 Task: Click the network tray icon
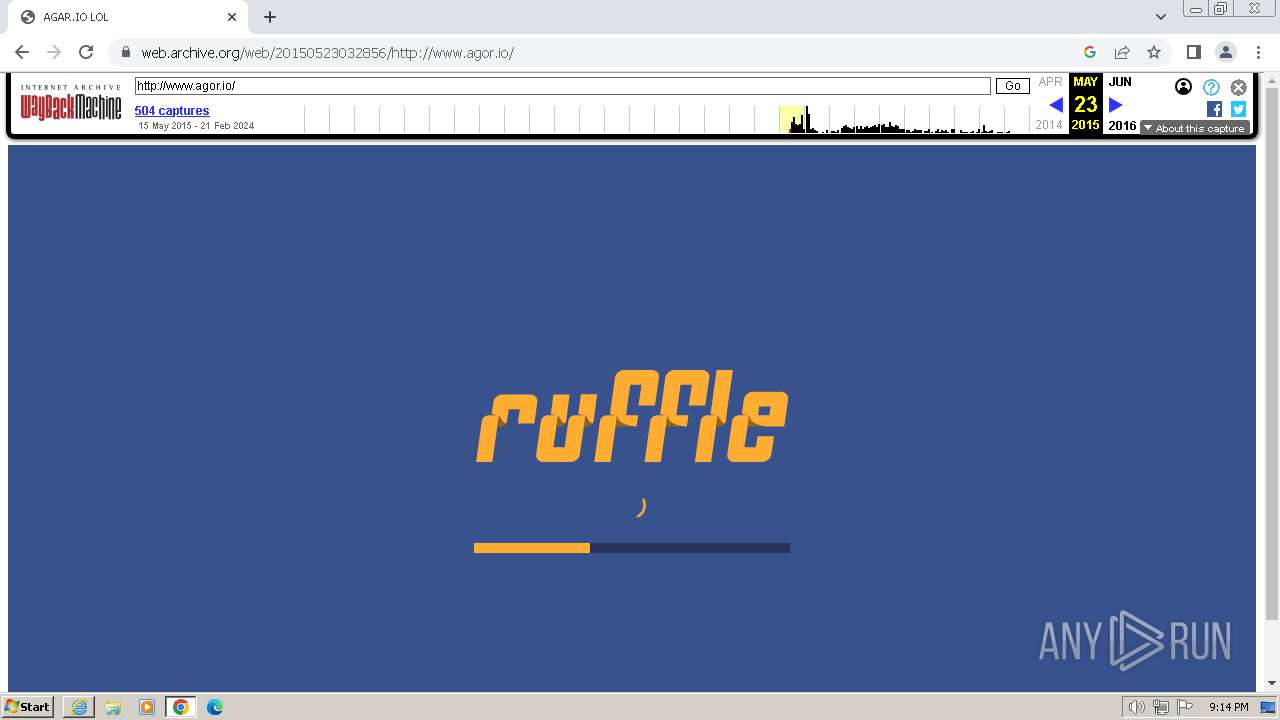tap(1161, 707)
